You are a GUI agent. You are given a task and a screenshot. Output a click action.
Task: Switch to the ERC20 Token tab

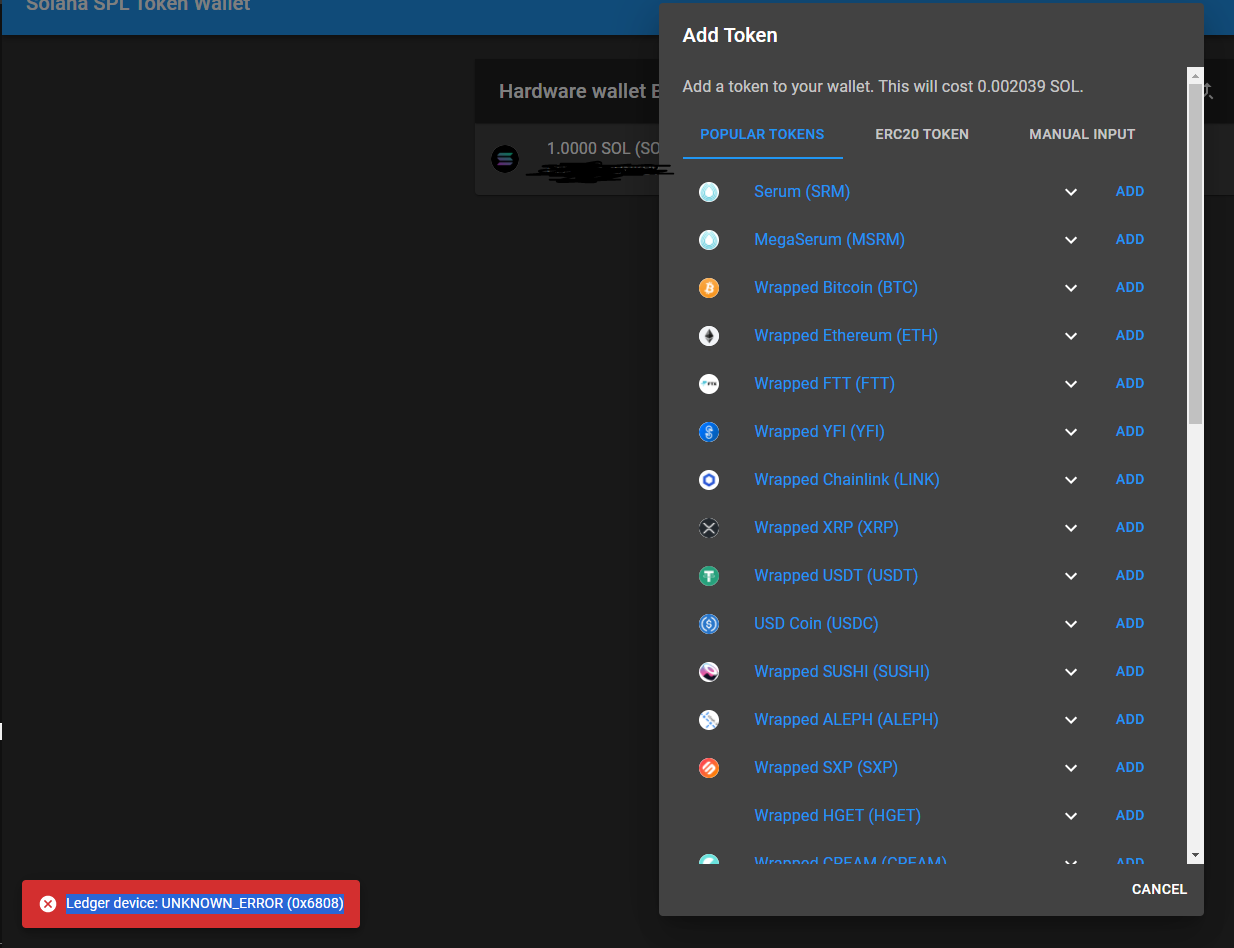coord(922,134)
